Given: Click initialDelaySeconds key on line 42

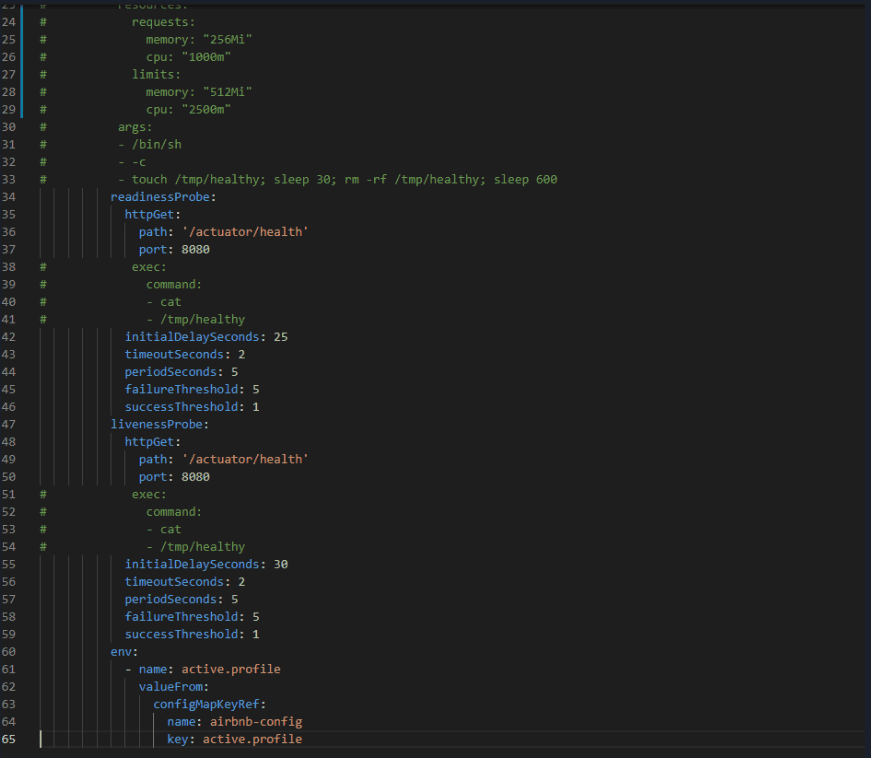Looking at the screenshot, I should [x=192, y=337].
